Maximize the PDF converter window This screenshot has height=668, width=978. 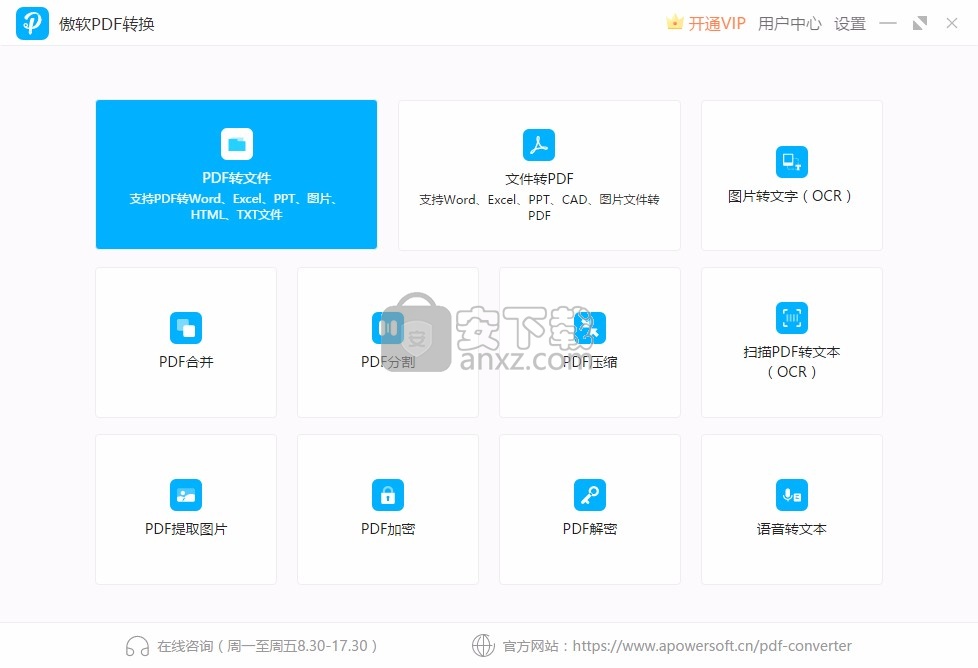[x=919, y=24]
